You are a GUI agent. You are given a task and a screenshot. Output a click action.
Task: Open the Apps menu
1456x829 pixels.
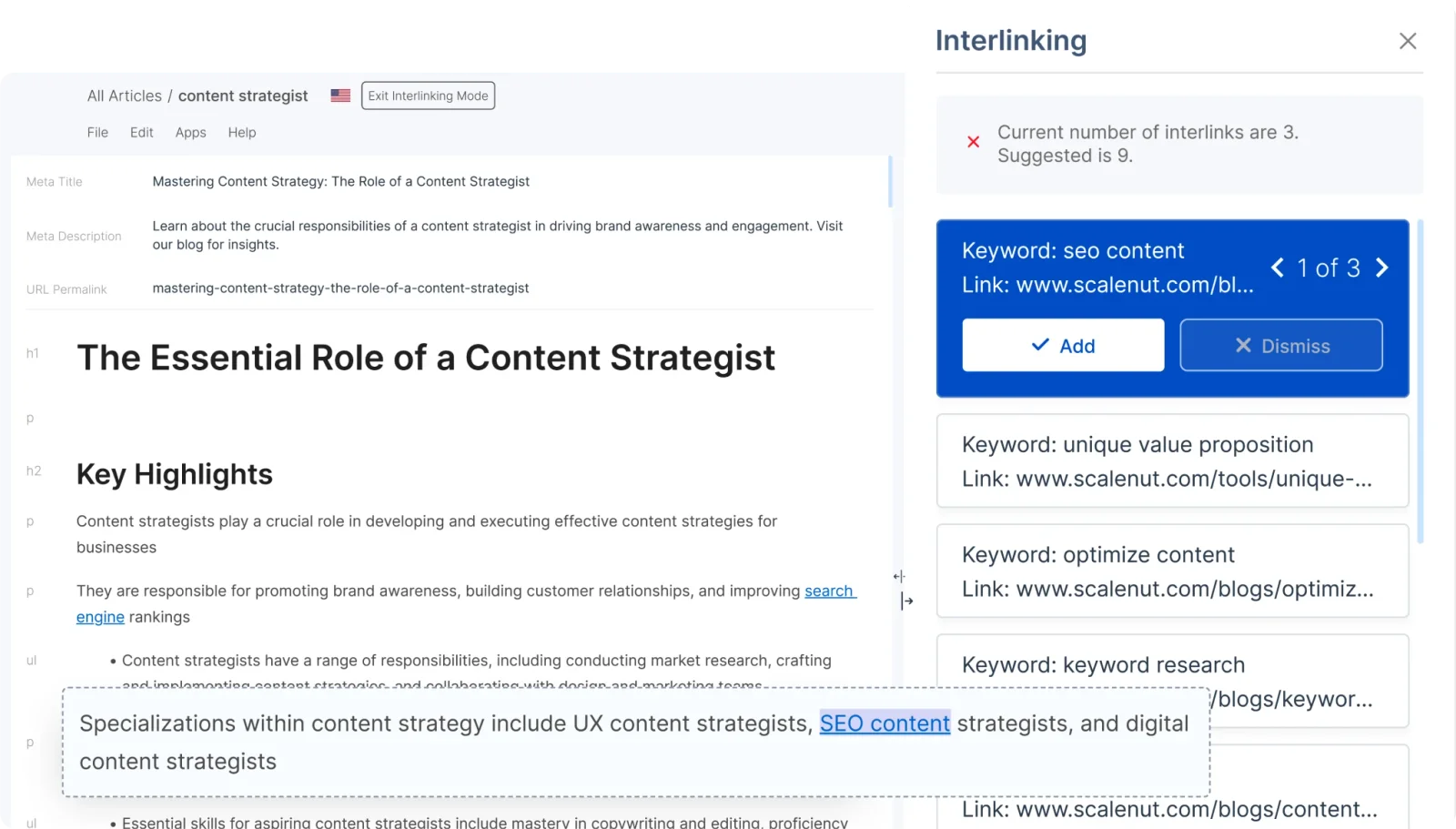[x=190, y=132]
